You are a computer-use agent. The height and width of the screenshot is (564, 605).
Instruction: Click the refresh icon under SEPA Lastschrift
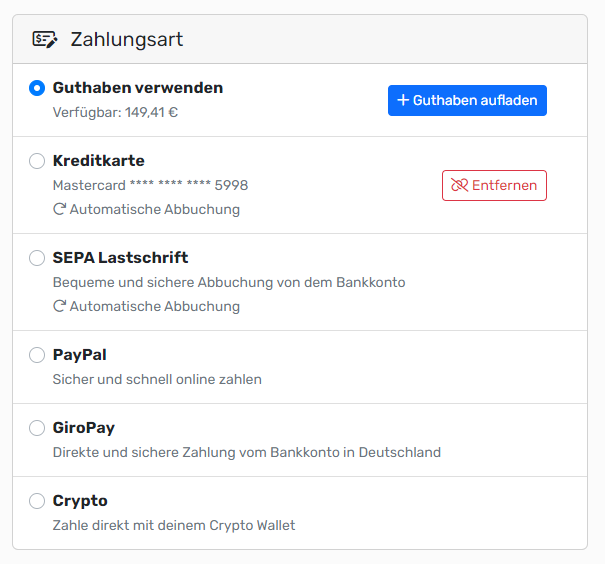click(x=60, y=307)
